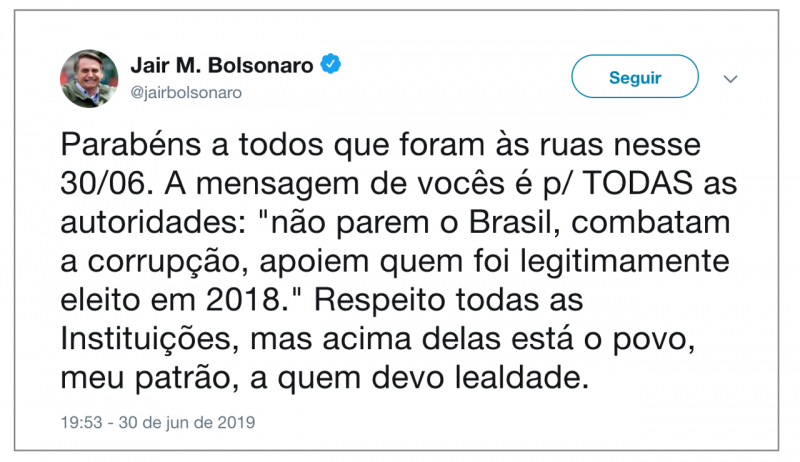Open Jair M. Bolsonaro's profile photo
Screen dimensions: 800x462
(x=90, y=79)
